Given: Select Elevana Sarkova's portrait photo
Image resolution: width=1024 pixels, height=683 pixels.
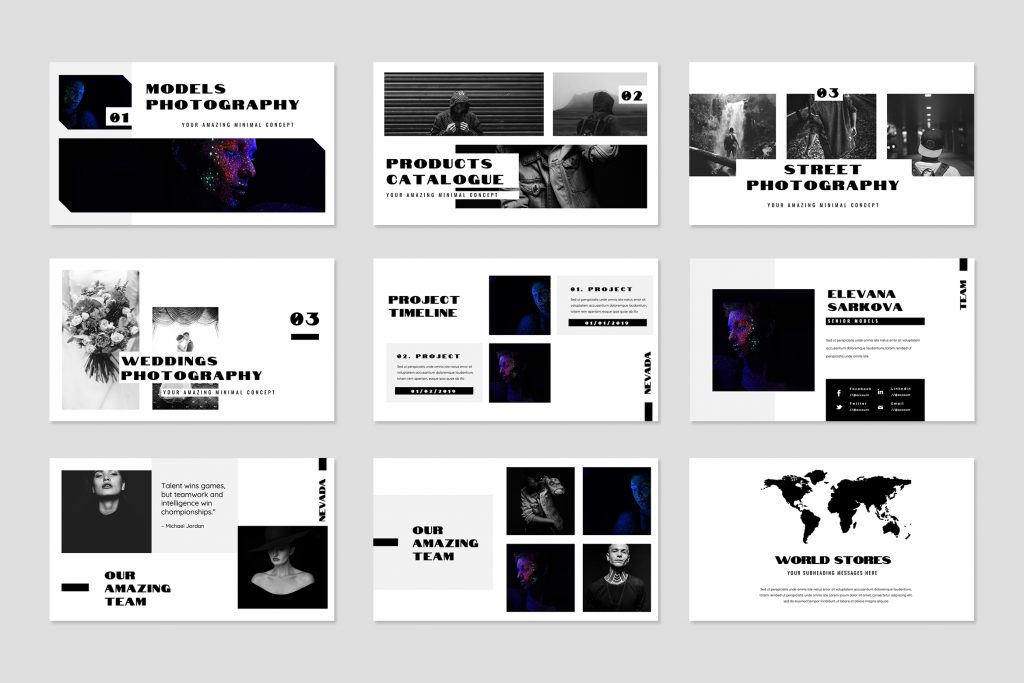Looking at the screenshot, I should pos(763,340).
